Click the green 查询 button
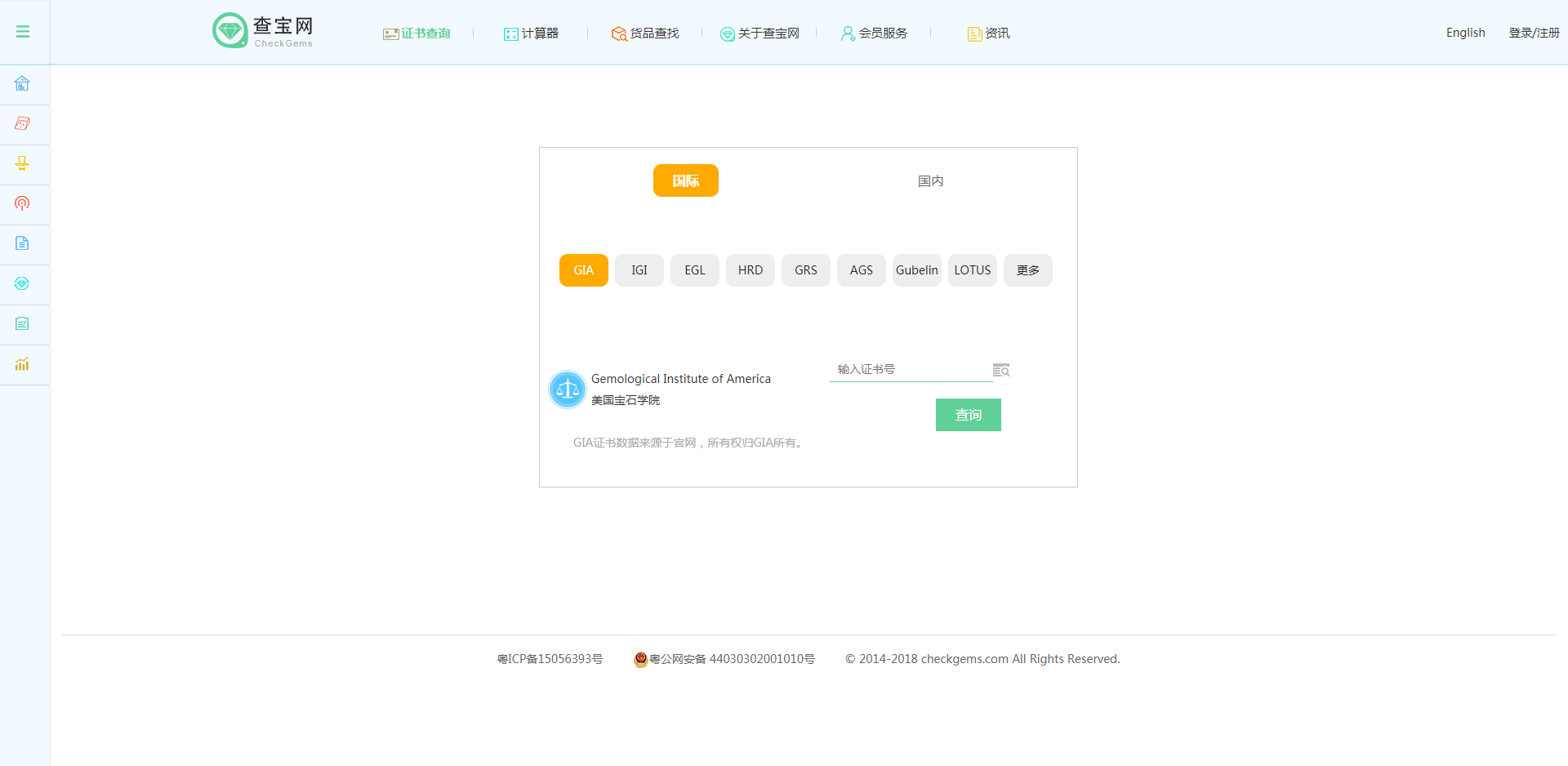 tap(968, 415)
